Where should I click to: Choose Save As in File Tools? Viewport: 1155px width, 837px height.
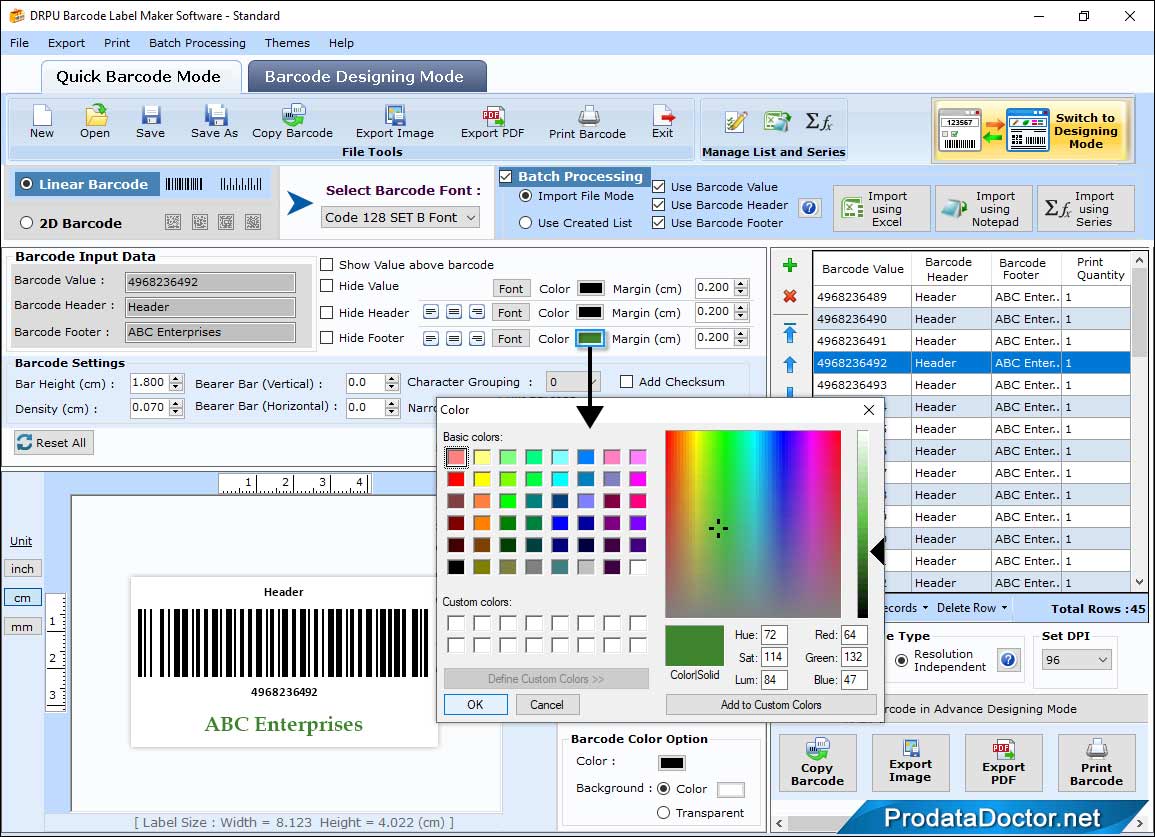point(214,122)
